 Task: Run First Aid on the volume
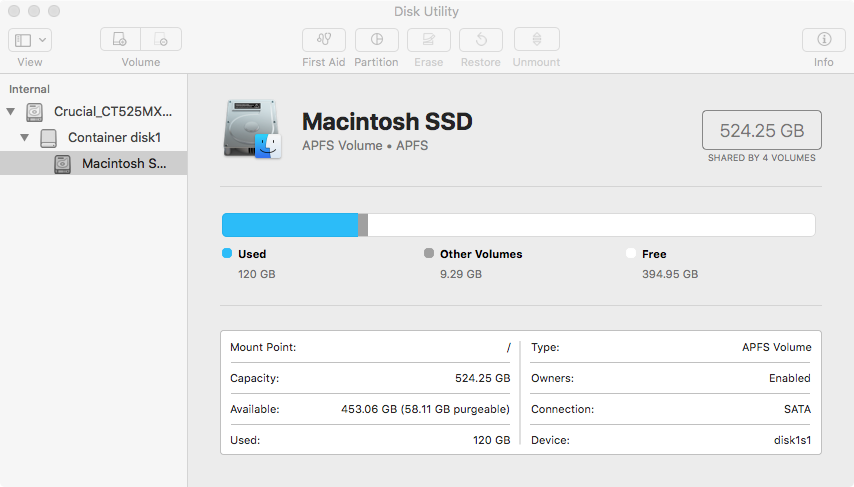[x=324, y=39]
